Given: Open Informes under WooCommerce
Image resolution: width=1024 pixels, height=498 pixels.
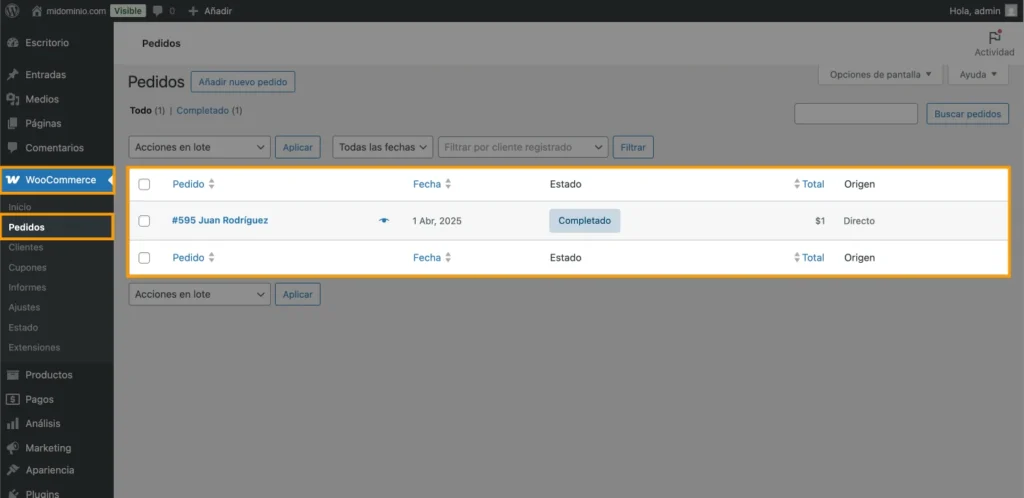Looking at the screenshot, I should coord(27,287).
